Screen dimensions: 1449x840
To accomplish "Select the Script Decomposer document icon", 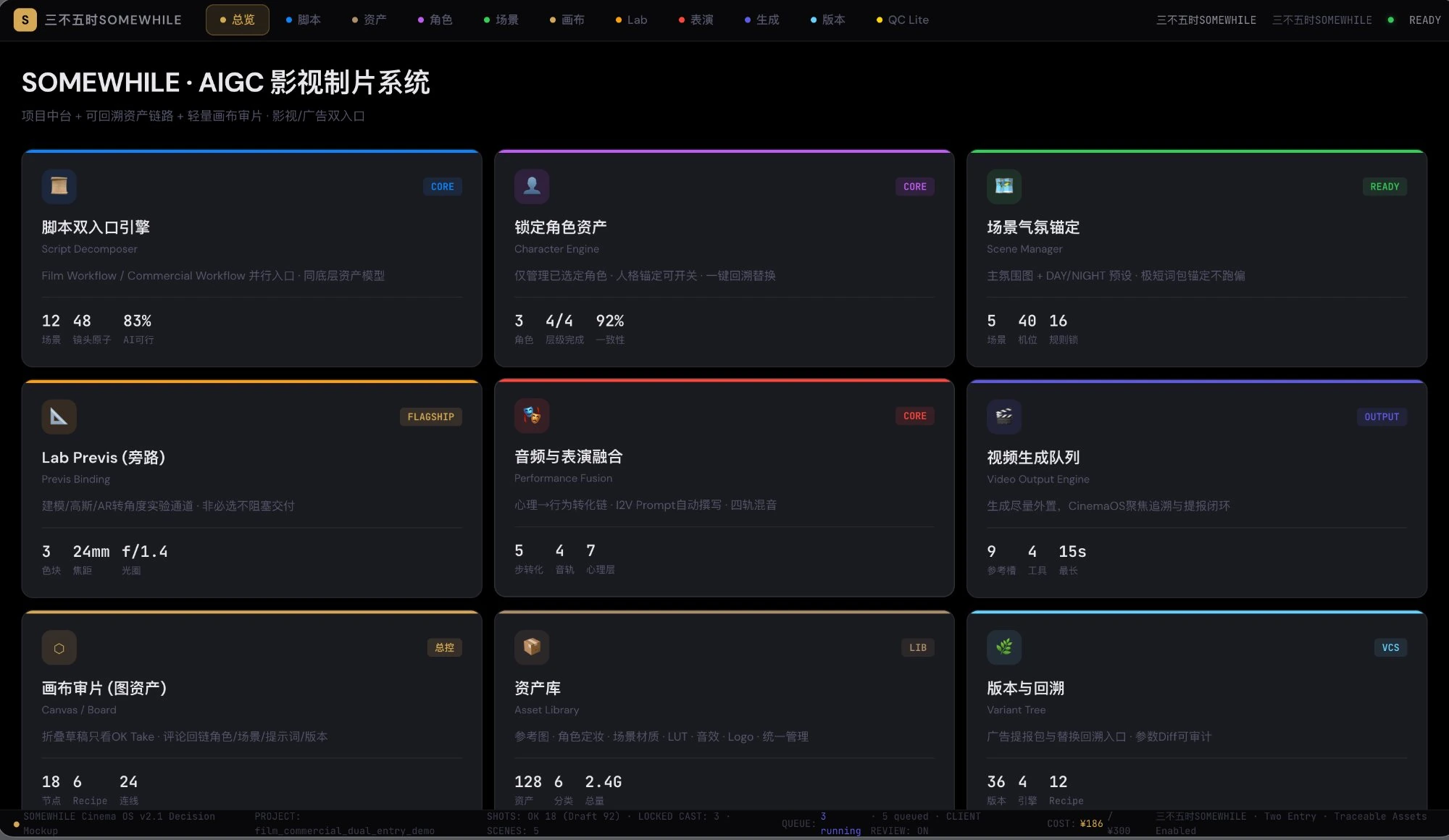I will coord(59,186).
